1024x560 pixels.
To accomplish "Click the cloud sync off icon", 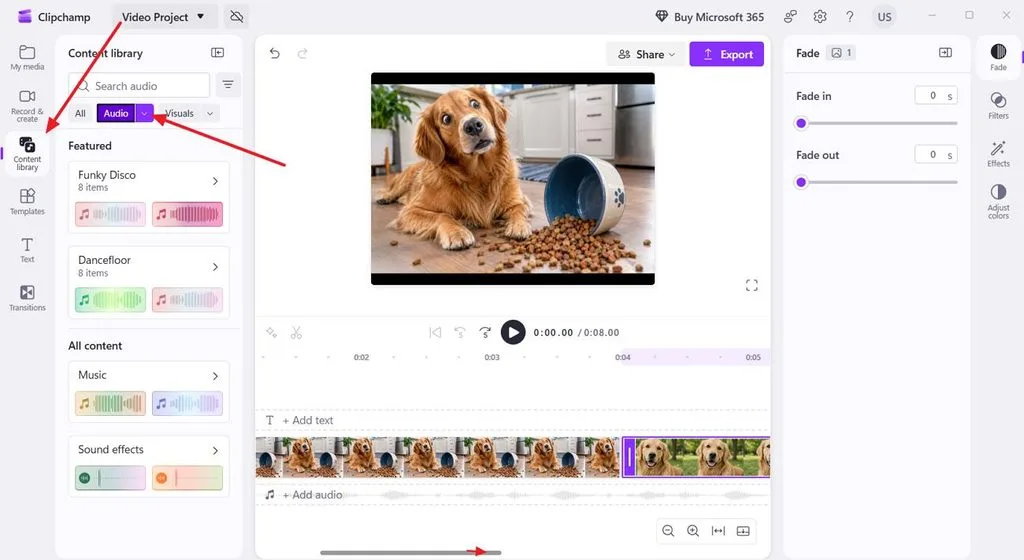I will tap(236, 17).
